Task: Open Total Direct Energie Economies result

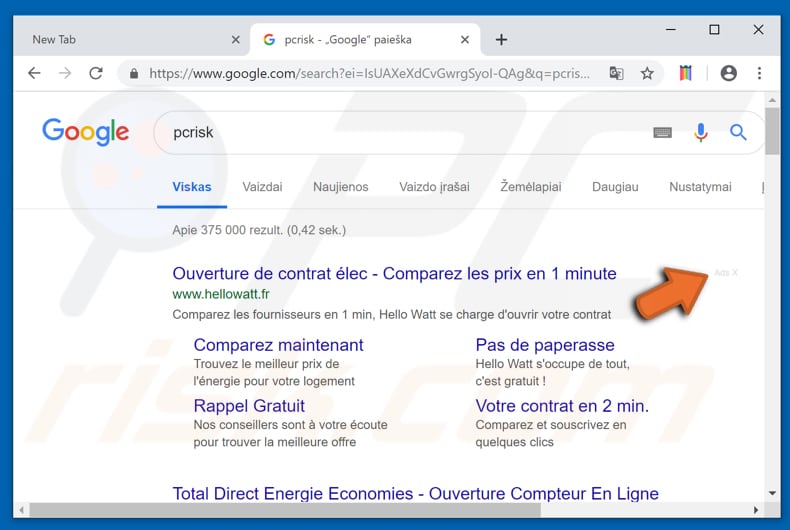Action: coord(416,494)
